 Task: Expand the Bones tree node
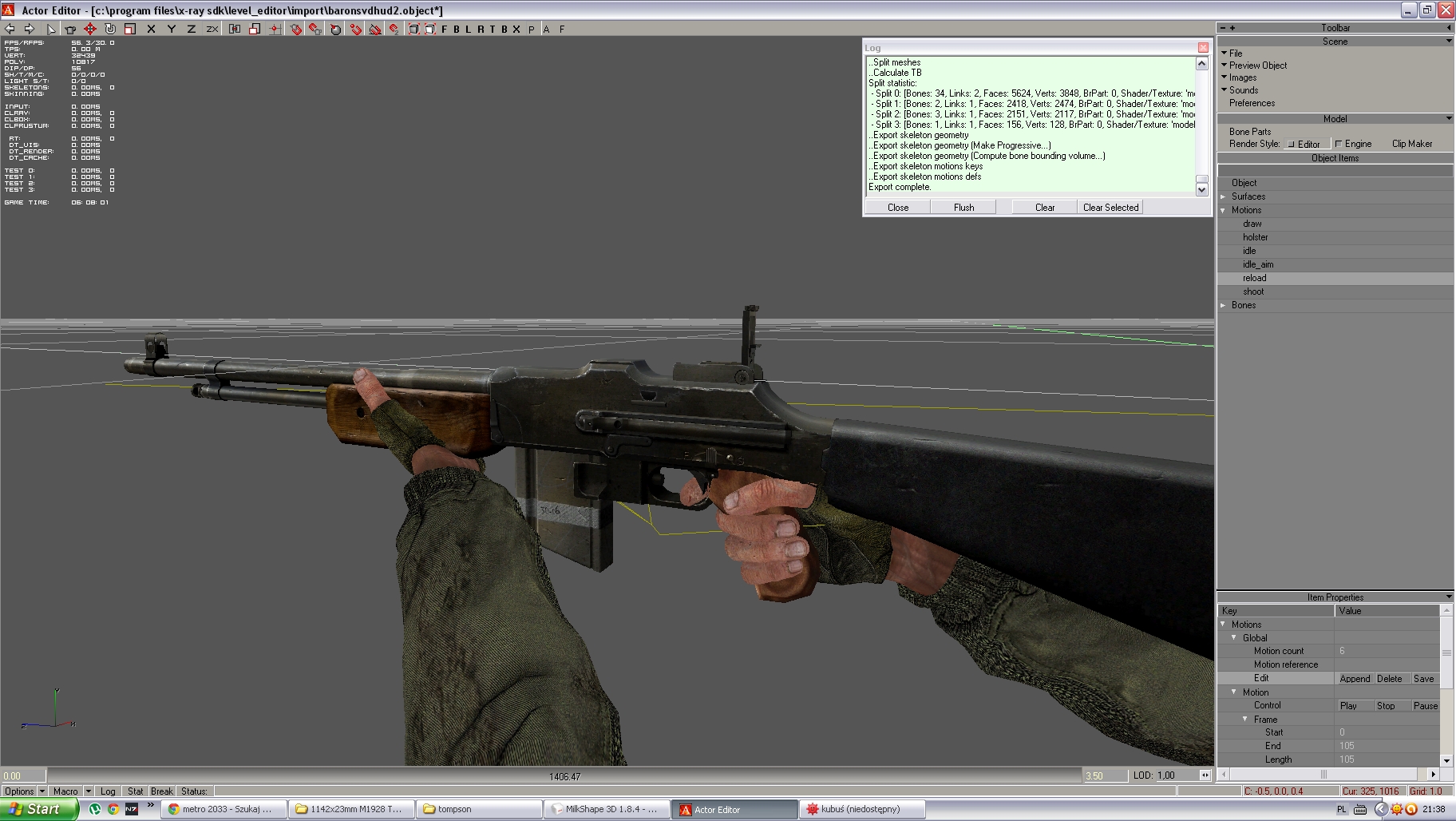tap(1223, 305)
